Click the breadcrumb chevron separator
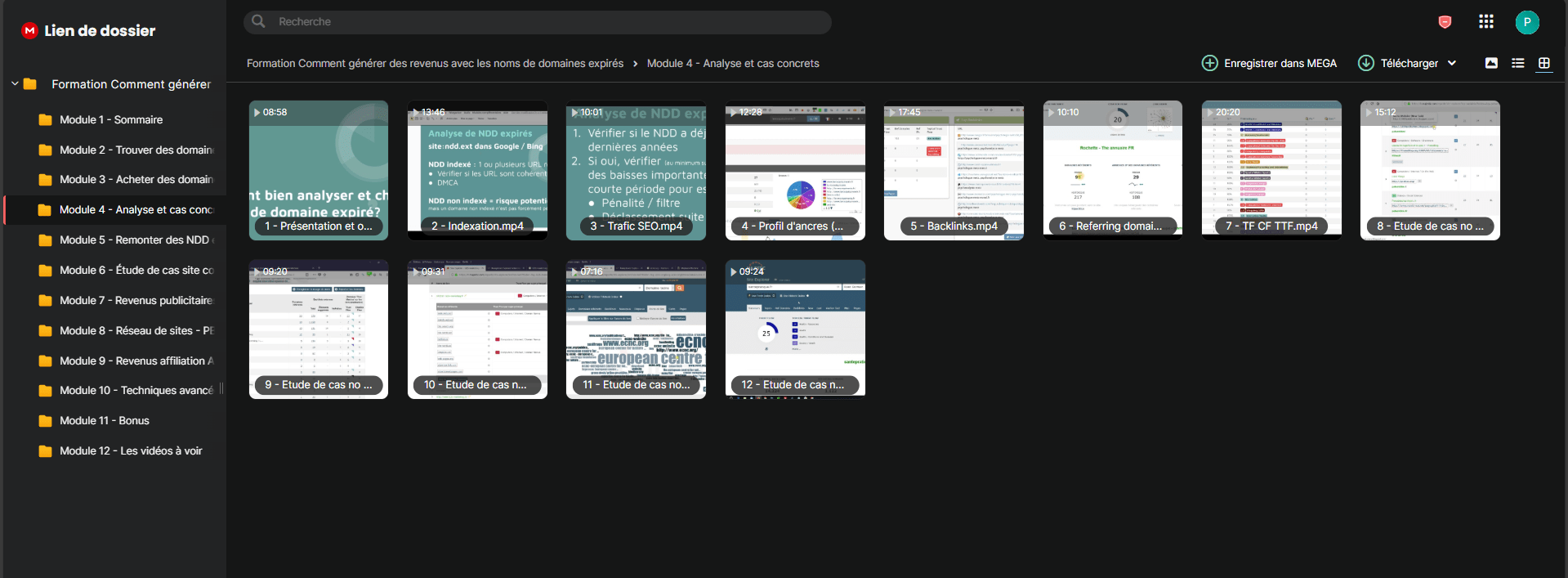Screen dimensions: 1568x578 tap(635, 64)
